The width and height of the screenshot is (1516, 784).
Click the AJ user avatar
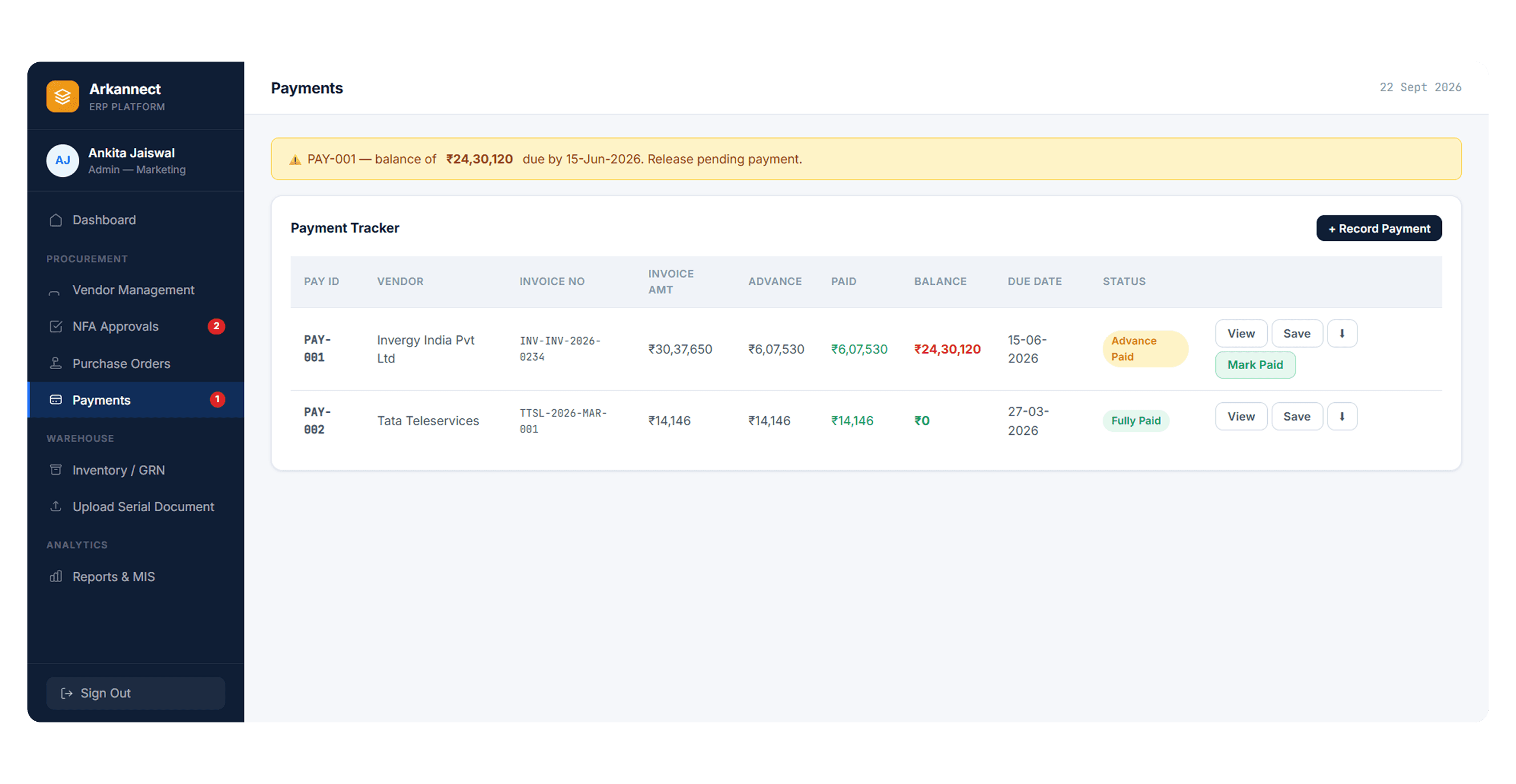[x=62, y=160]
